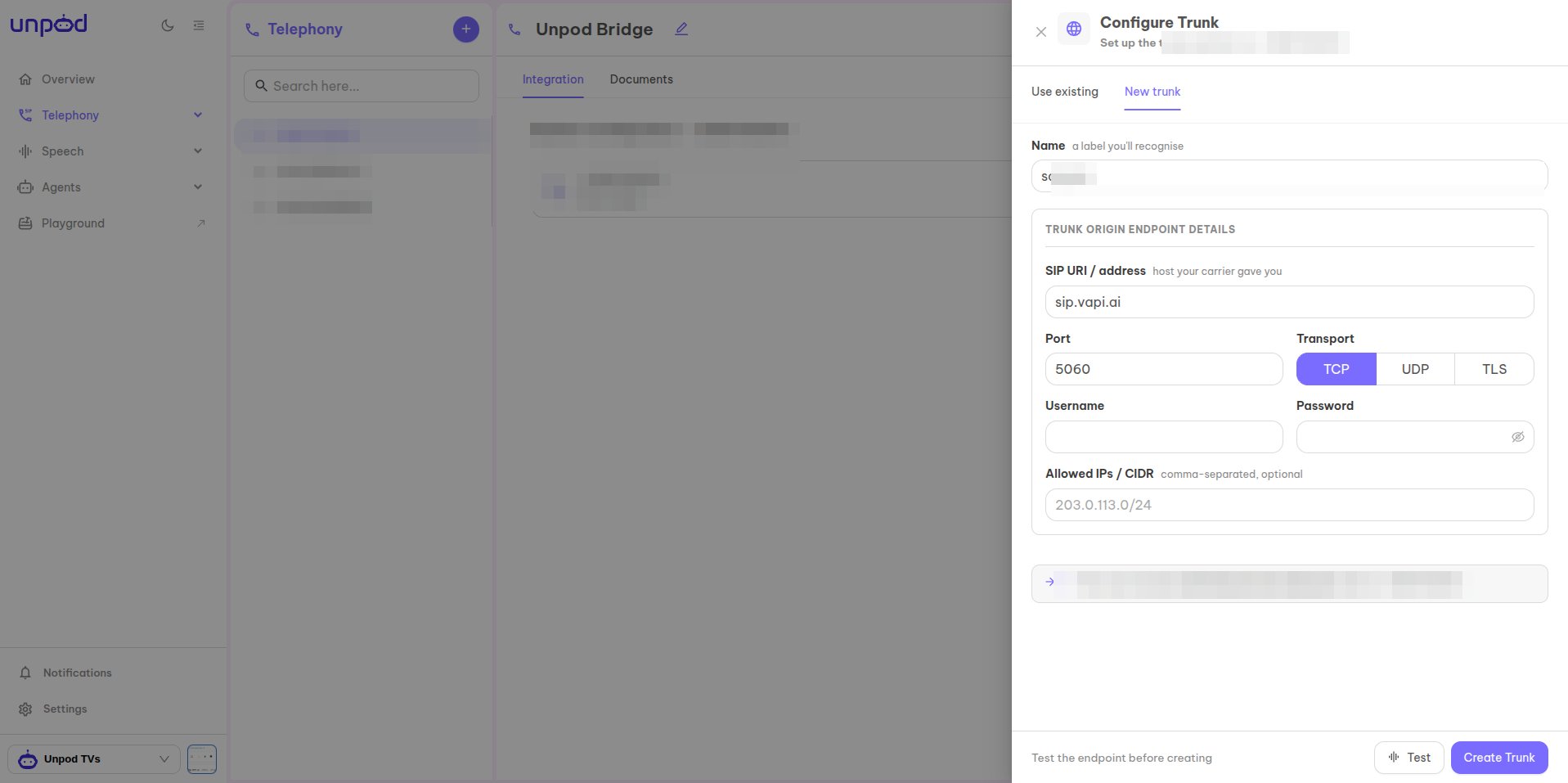Click TRUNK ORIGIN ENDPOINT DETAILS label
This screenshot has height=783, width=1568.
(1140, 229)
